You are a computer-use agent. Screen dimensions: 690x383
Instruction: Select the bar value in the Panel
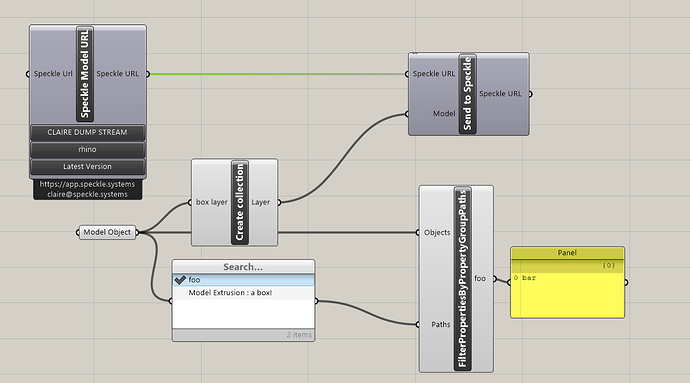pyautogui.click(x=529, y=278)
